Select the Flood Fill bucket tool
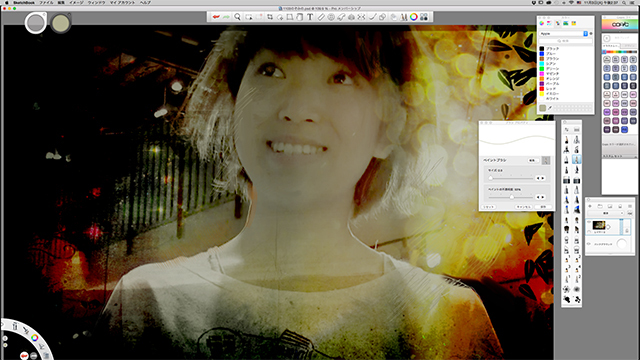 (x=300, y=17)
